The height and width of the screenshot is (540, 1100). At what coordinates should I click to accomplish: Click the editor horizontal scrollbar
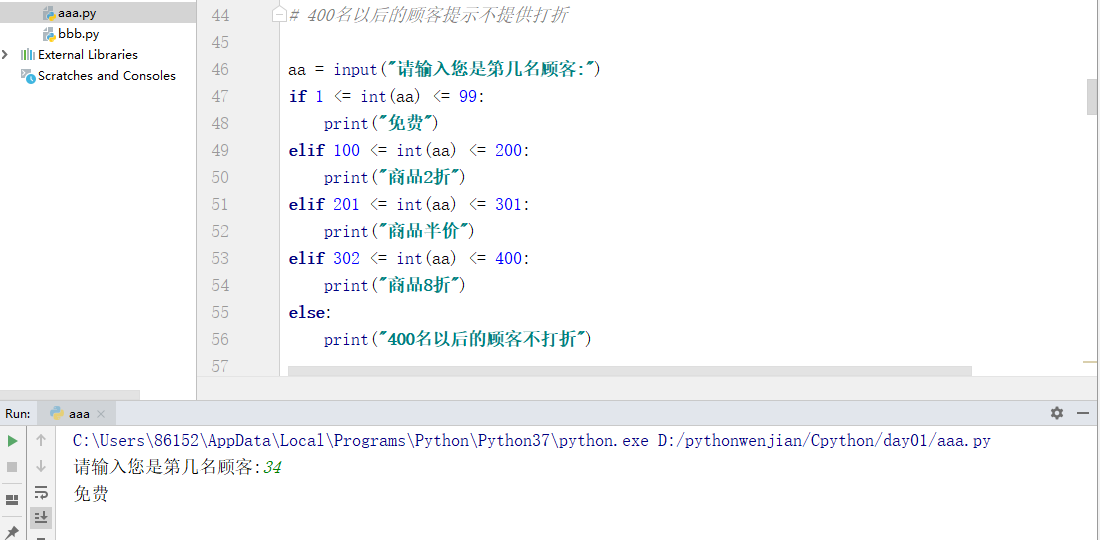tap(629, 370)
